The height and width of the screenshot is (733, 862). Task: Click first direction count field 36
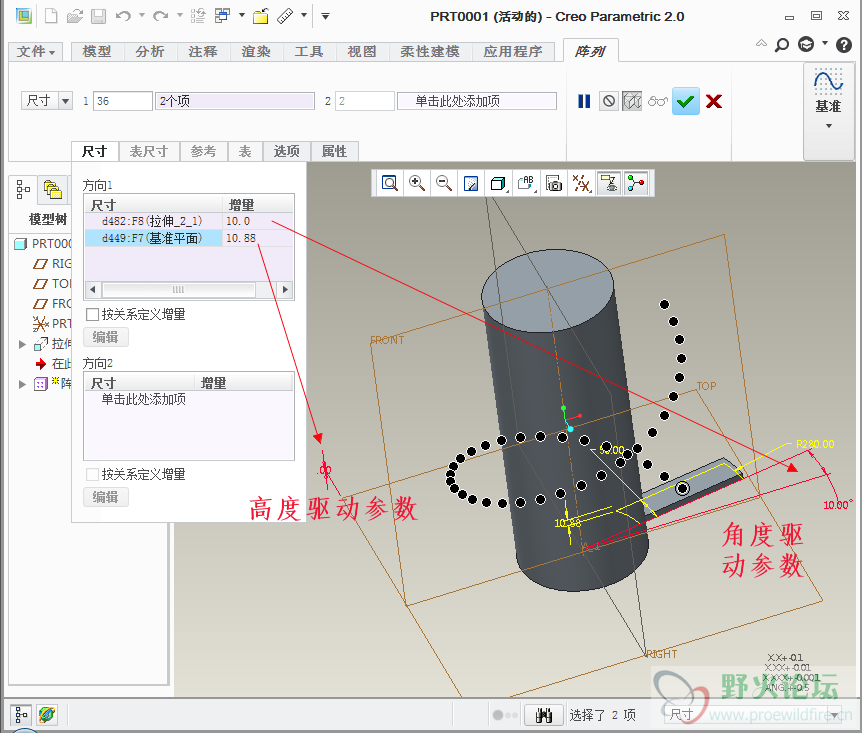(122, 101)
